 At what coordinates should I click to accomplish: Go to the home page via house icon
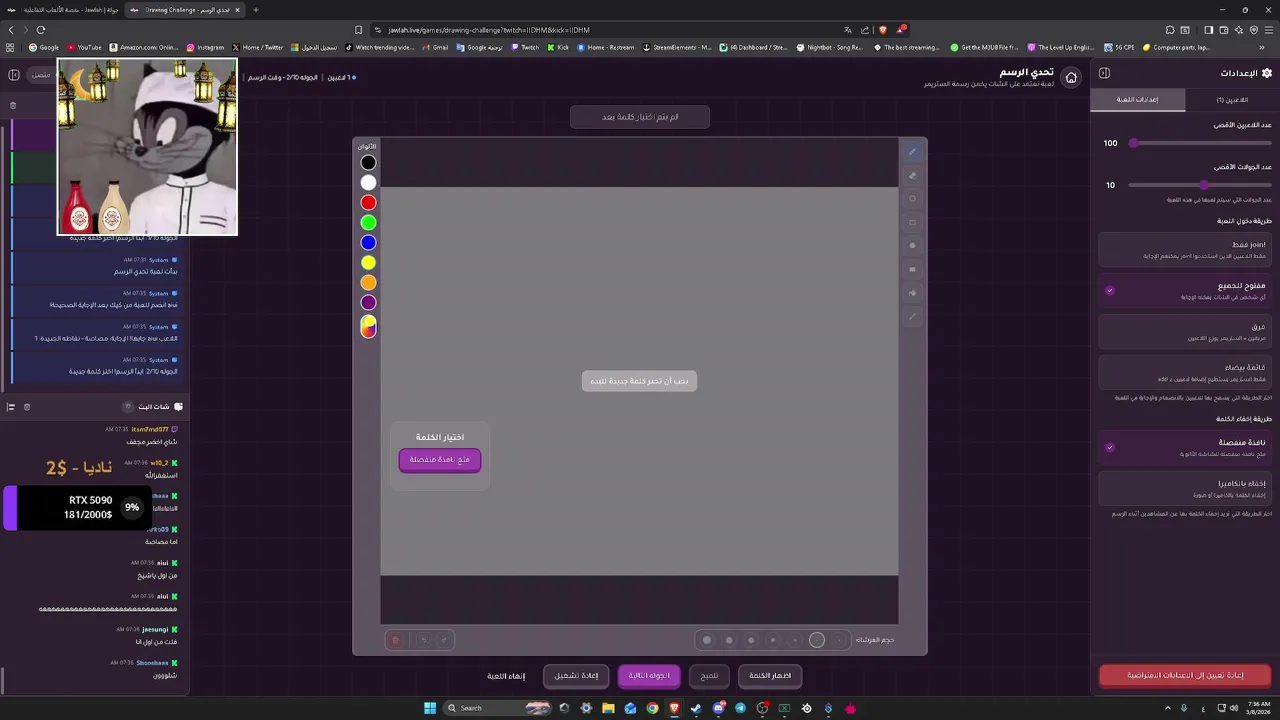(x=1071, y=78)
